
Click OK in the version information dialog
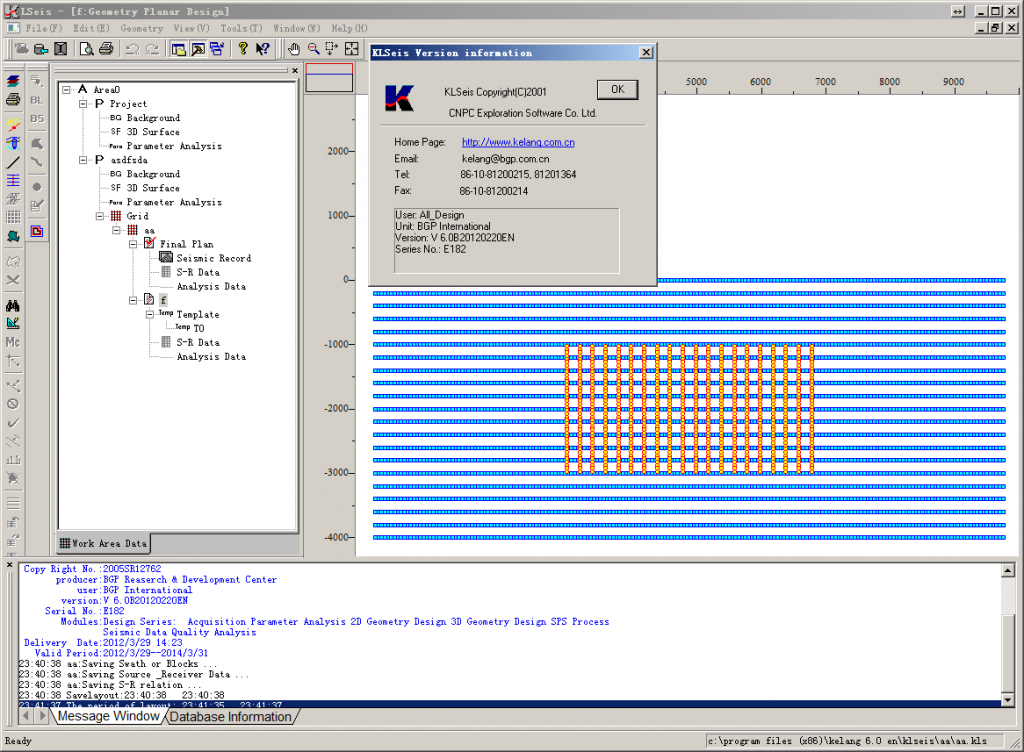pyautogui.click(x=617, y=89)
